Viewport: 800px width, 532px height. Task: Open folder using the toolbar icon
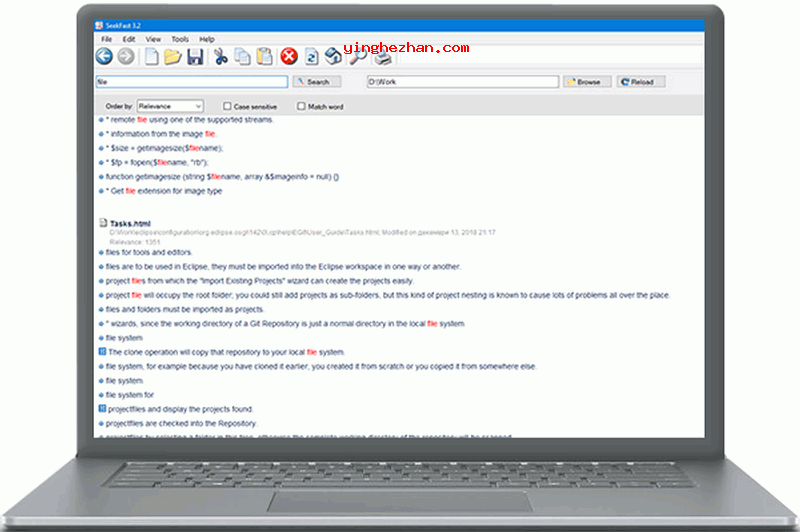173,57
